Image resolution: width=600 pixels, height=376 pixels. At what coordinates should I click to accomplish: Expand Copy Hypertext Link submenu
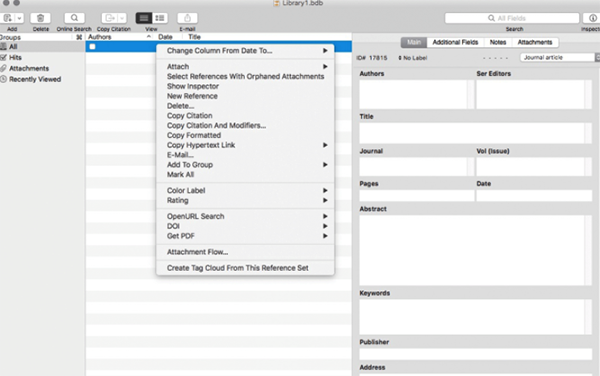245,145
